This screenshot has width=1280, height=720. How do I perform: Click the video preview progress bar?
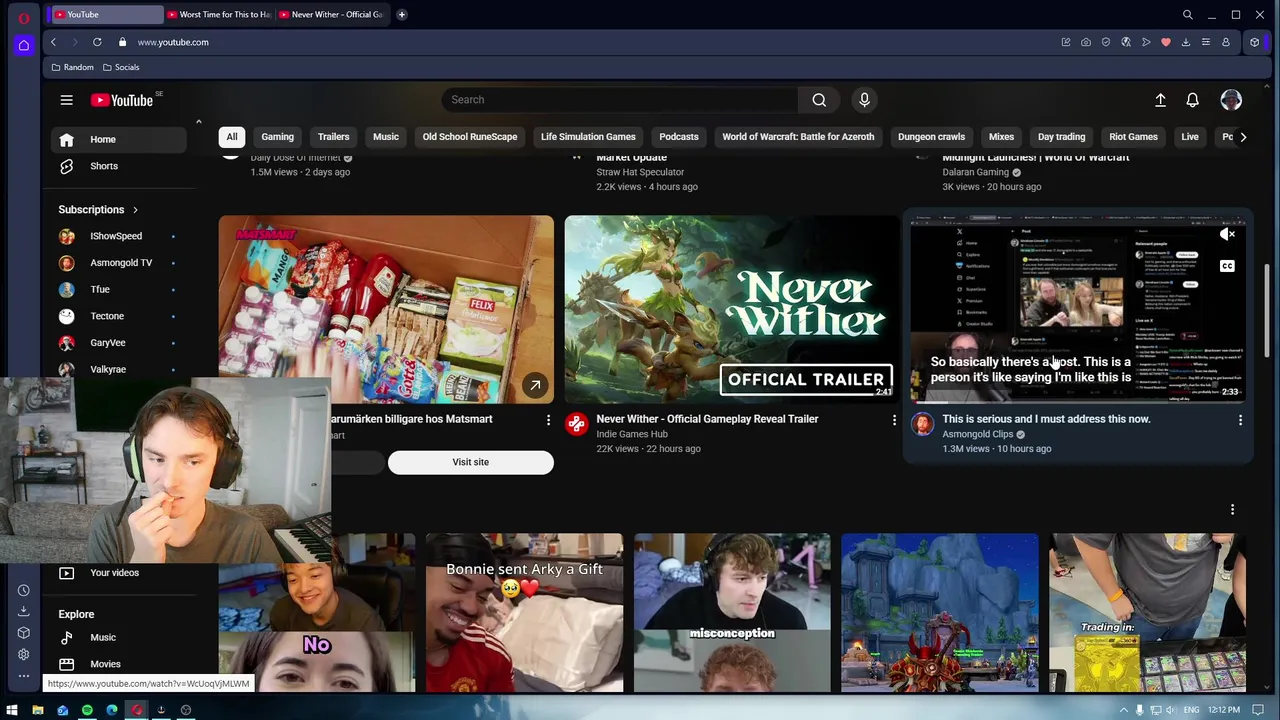1078,401
